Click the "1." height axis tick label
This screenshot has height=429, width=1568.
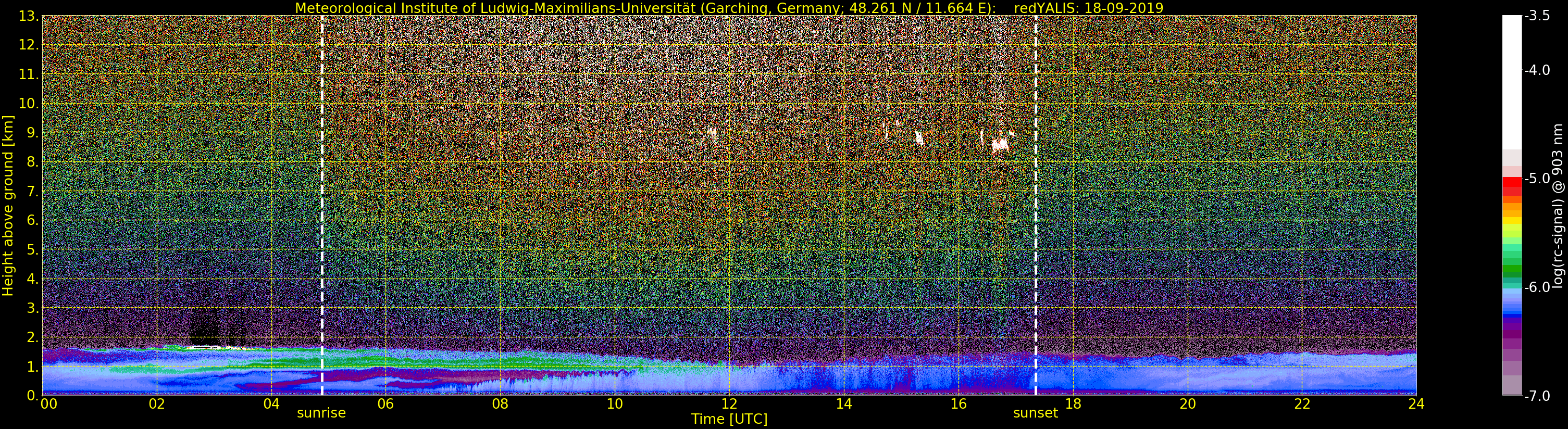pyautogui.click(x=32, y=367)
